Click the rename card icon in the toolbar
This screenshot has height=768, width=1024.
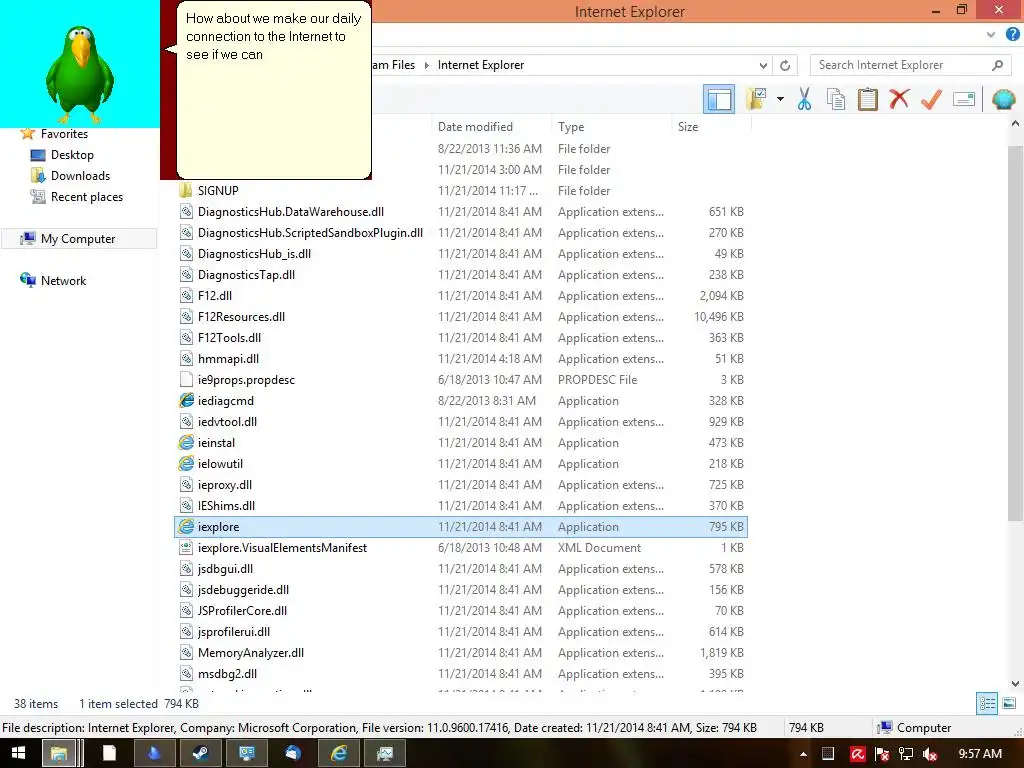point(963,99)
